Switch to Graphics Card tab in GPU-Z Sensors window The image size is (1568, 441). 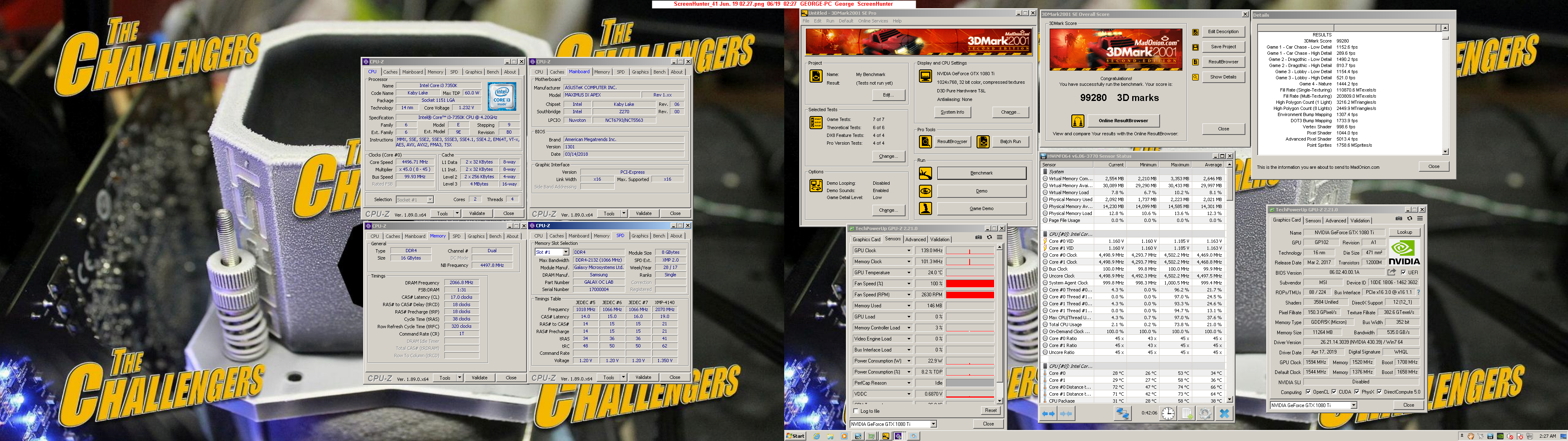(x=866, y=240)
